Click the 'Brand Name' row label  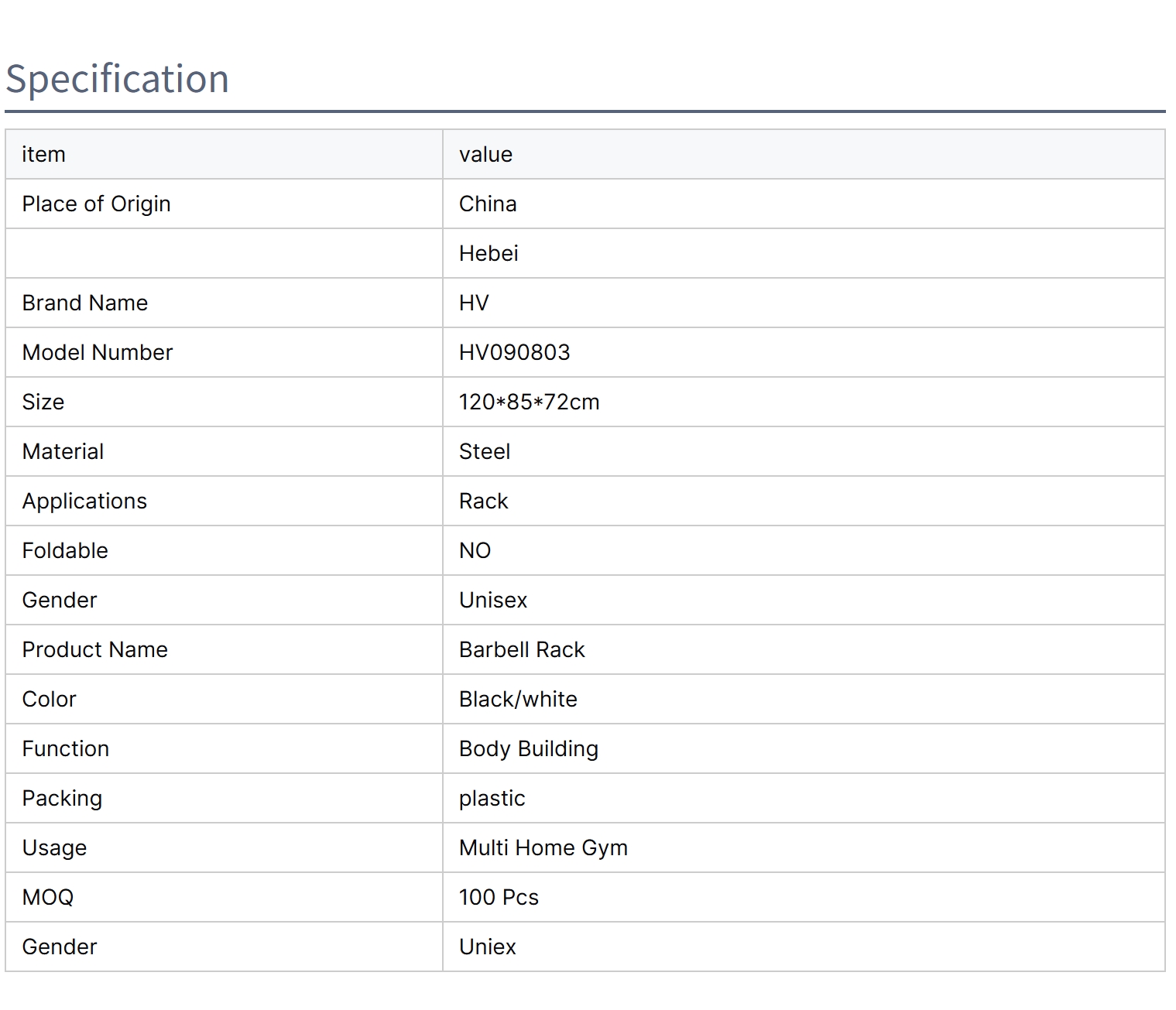point(84,303)
